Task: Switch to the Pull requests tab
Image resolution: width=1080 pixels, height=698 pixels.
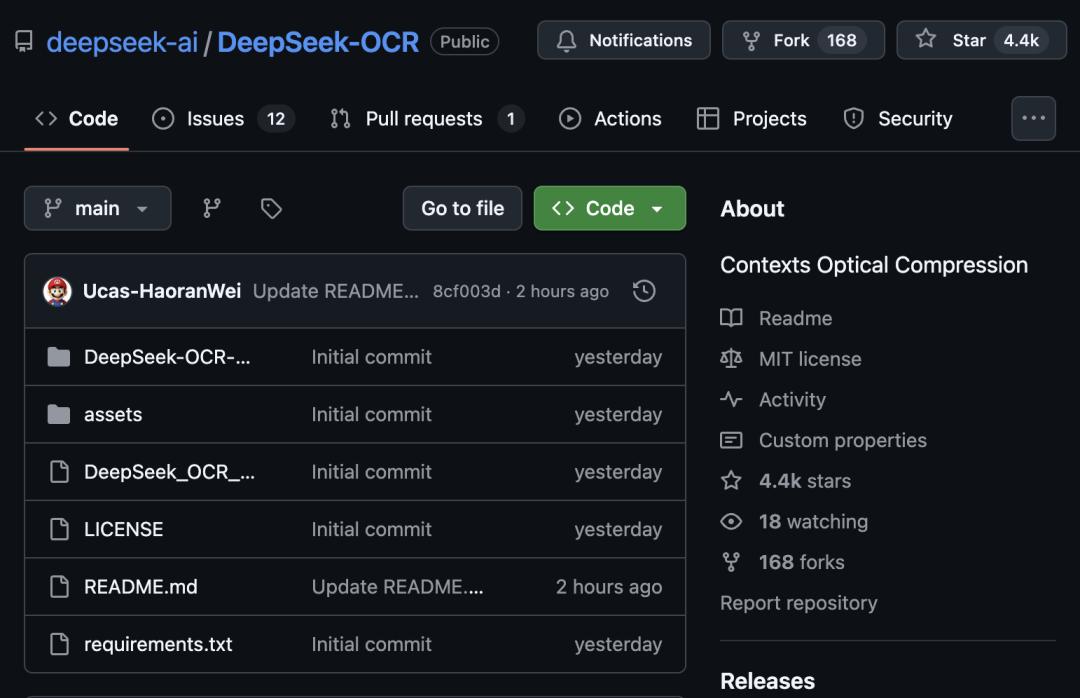Action: point(424,118)
